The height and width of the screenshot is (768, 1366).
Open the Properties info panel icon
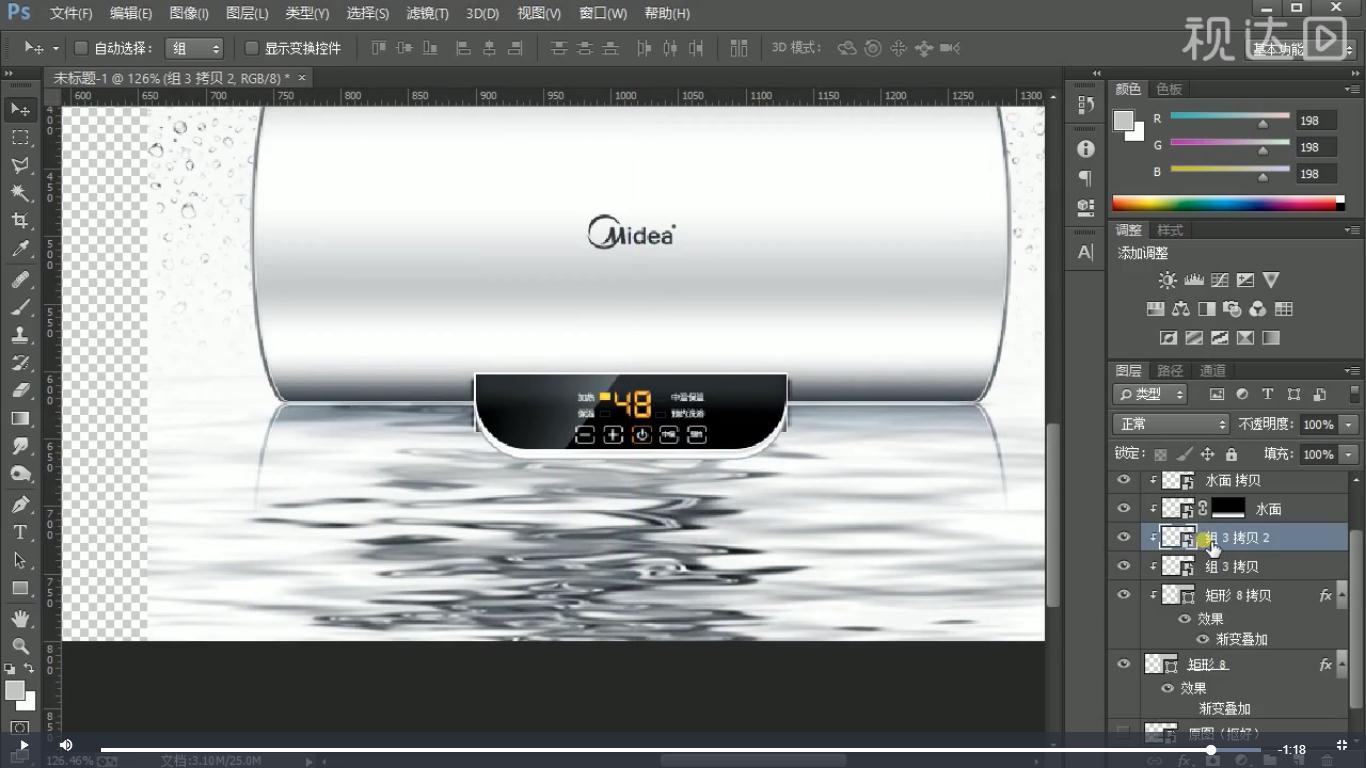coord(1086,148)
